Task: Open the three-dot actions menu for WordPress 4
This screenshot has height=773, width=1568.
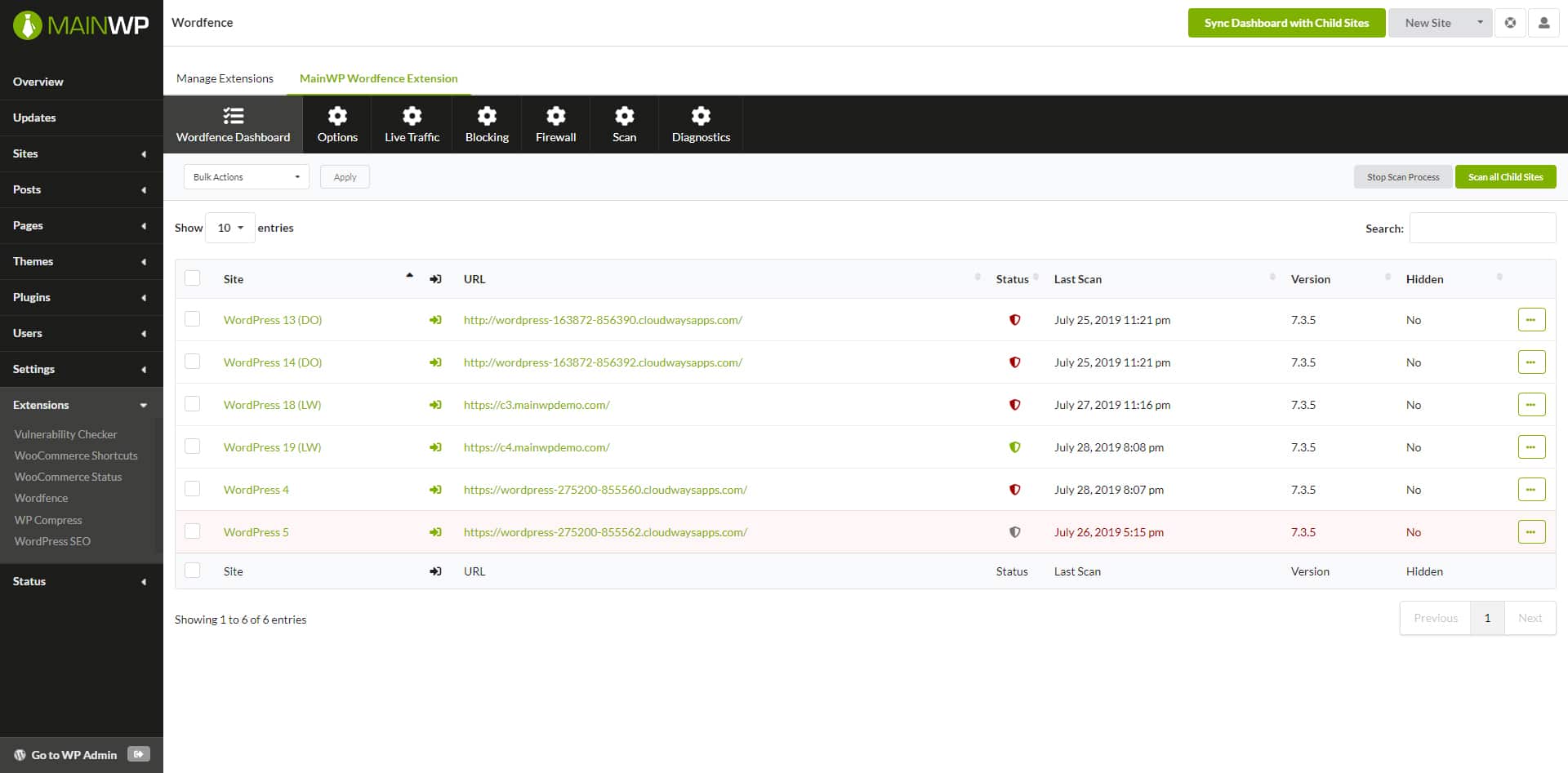Action: (1531, 490)
